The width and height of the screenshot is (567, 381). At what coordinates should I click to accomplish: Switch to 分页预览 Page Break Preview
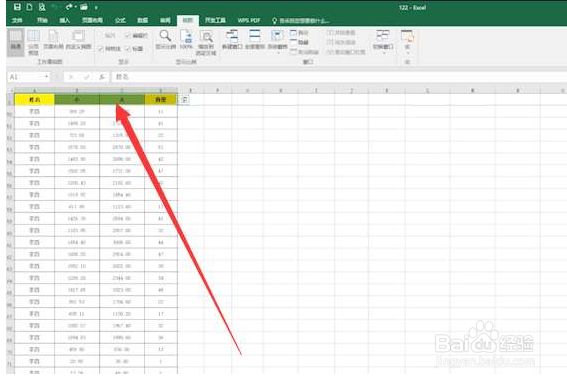click(x=33, y=43)
